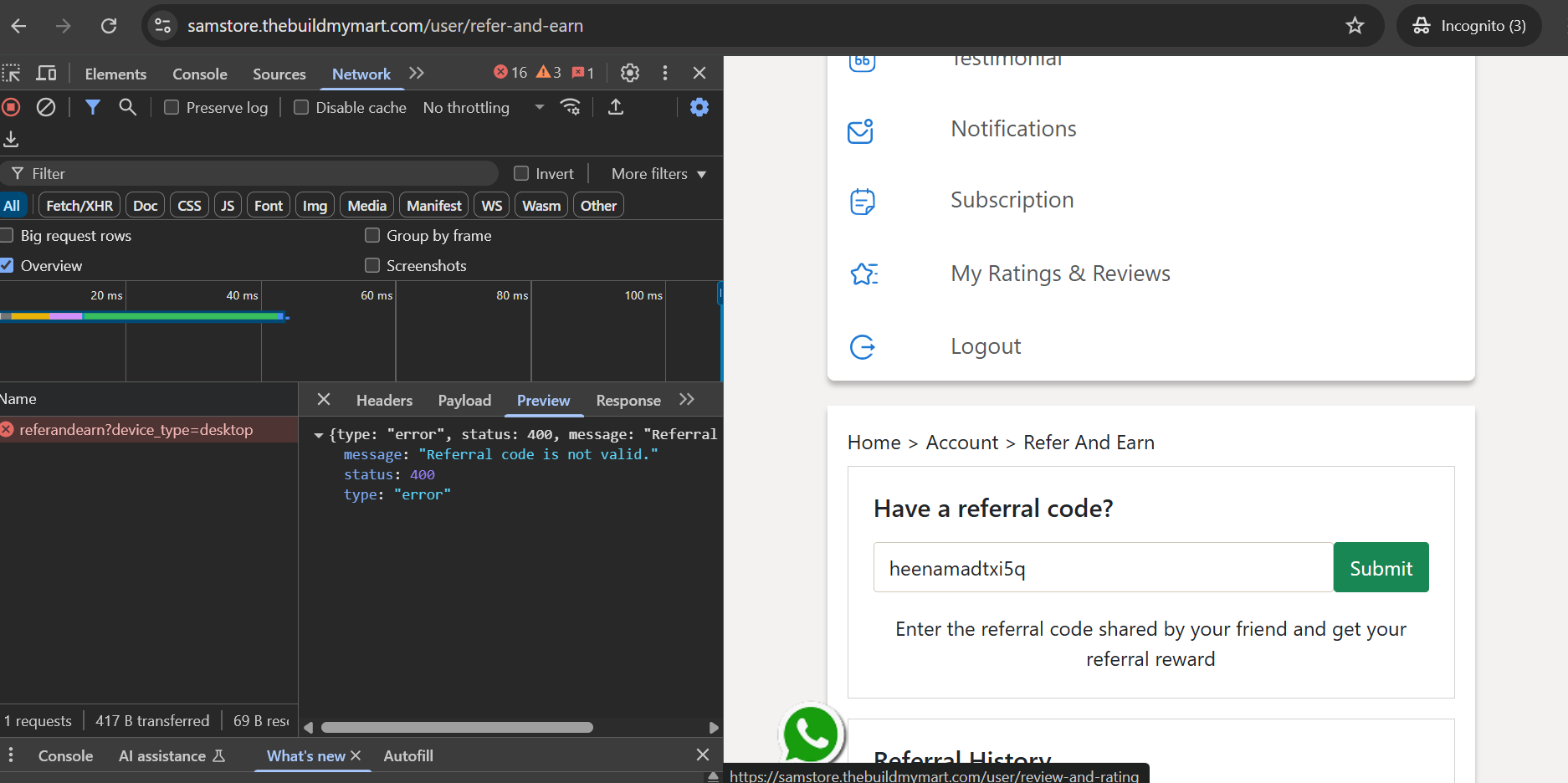Collapse the JSON preview object arrow
Viewport: 1568px width, 783px height.
coord(319,435)
